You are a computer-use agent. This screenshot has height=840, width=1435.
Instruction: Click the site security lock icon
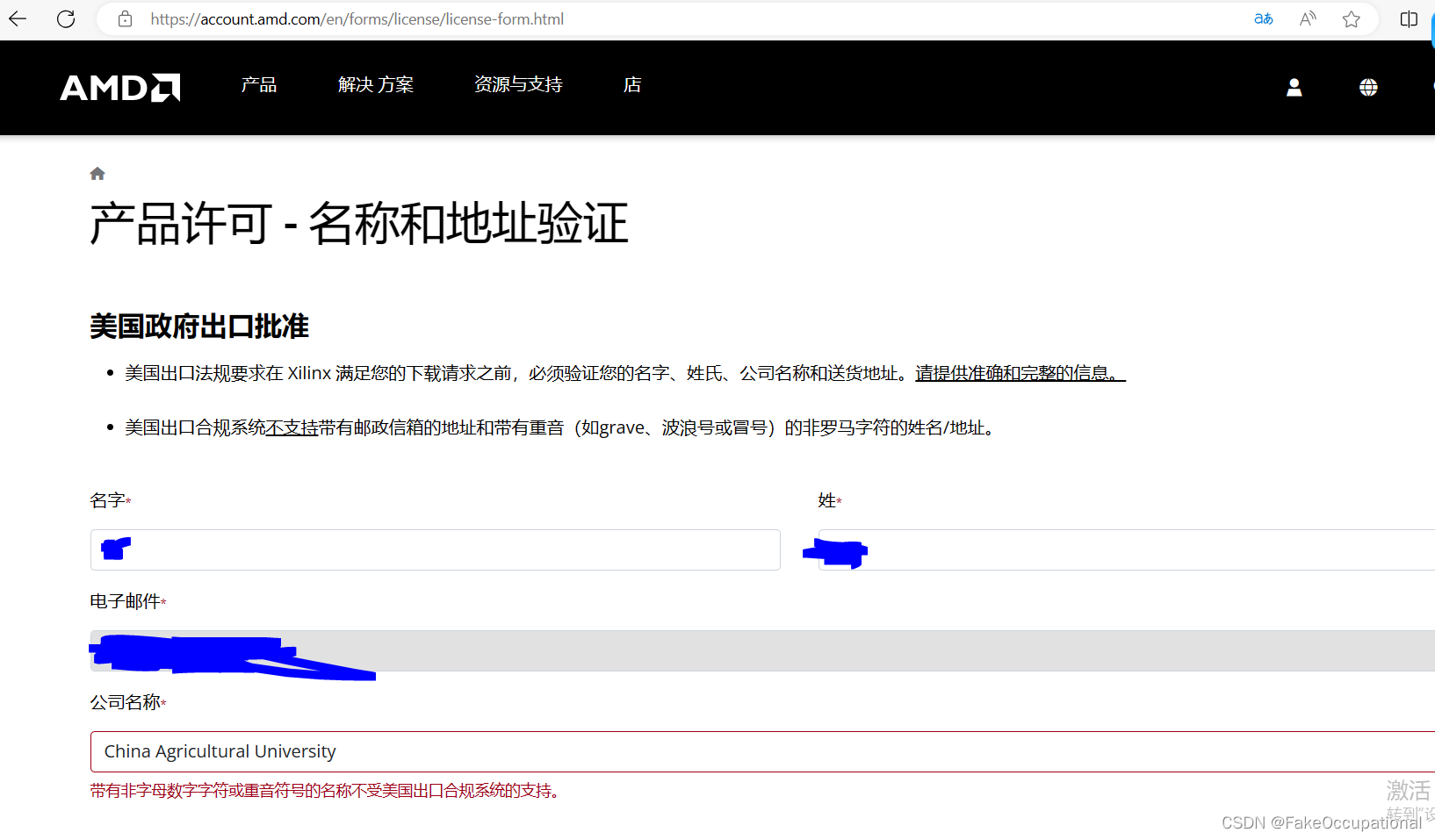(125, 18)
